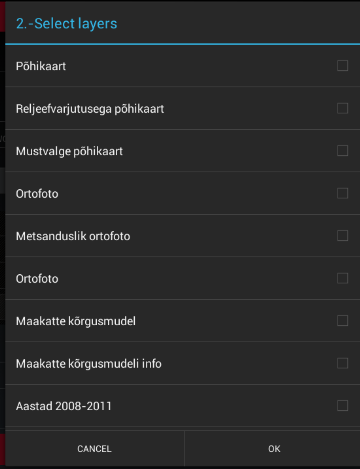This screenshot has width=360, height=469.
Task: Tick the Mustvalge põhikaart checkbox
Action: pos(342,151)
